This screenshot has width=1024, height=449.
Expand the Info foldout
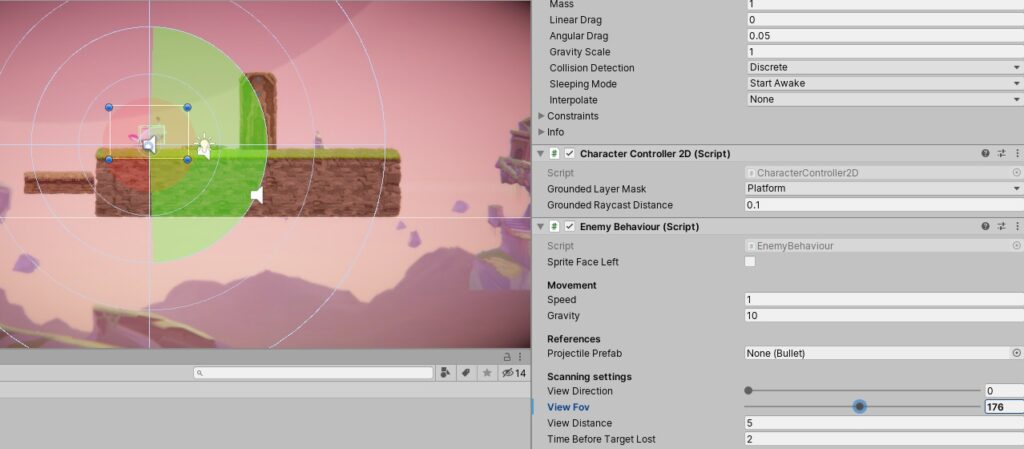[x=542, y=132]
